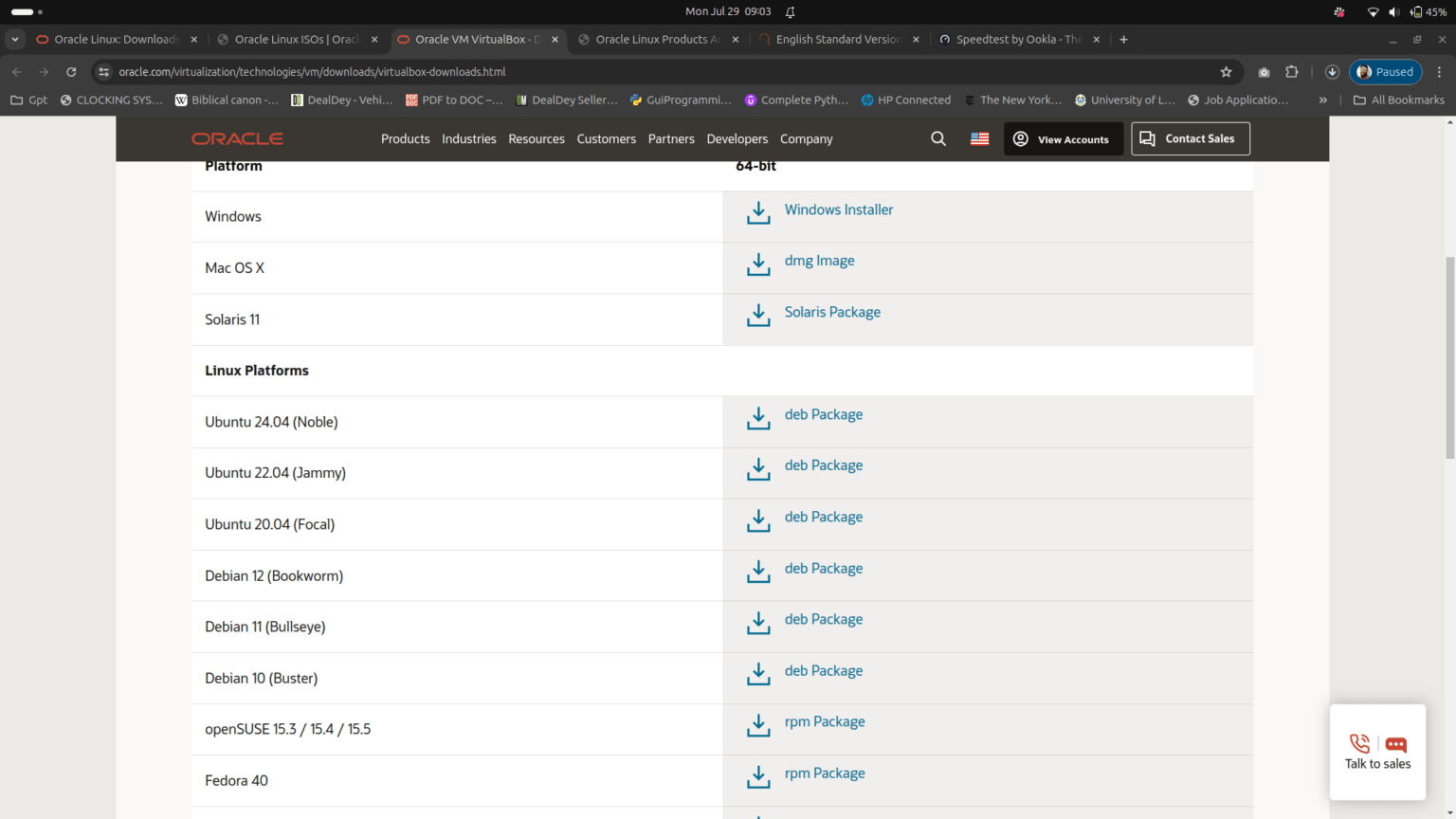Toggle the bookmark star for this page
This screenshot has height=819, width=1456.
(x=1227, y=71)
